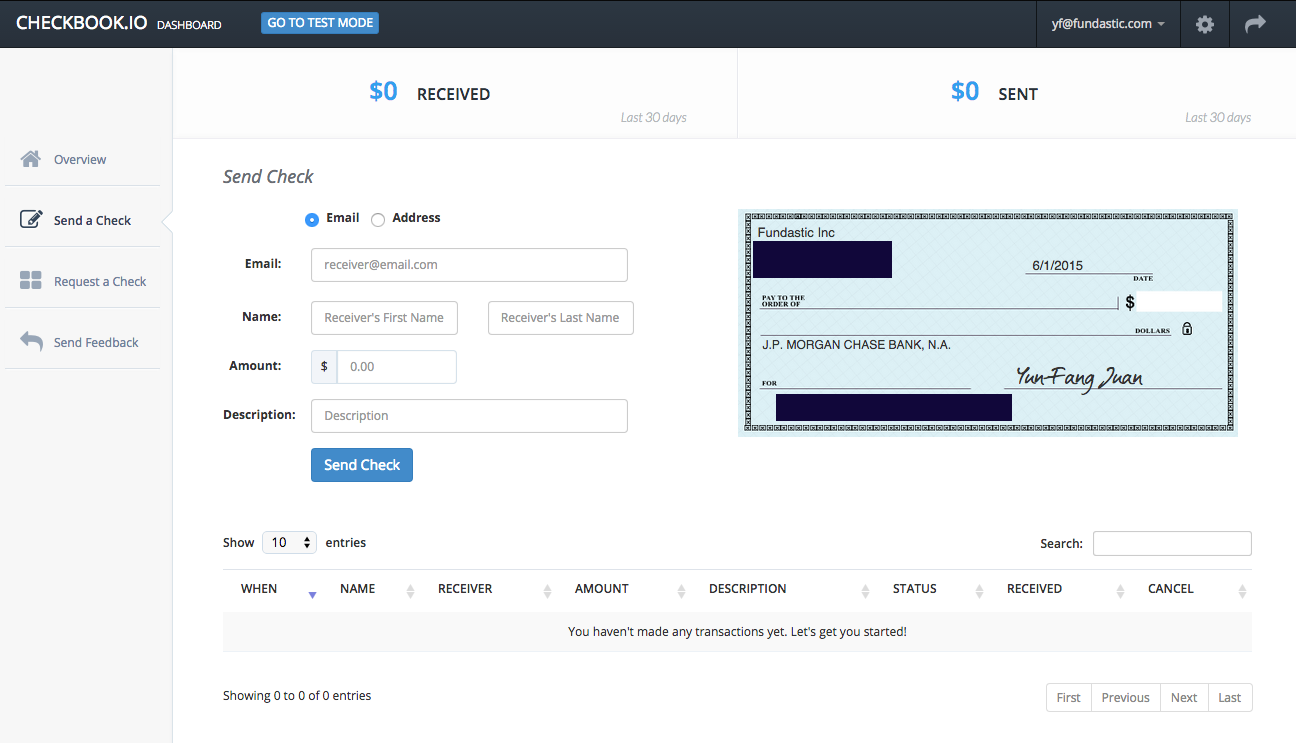Open the Send Feedback menu item

click(x=82, y=342)
